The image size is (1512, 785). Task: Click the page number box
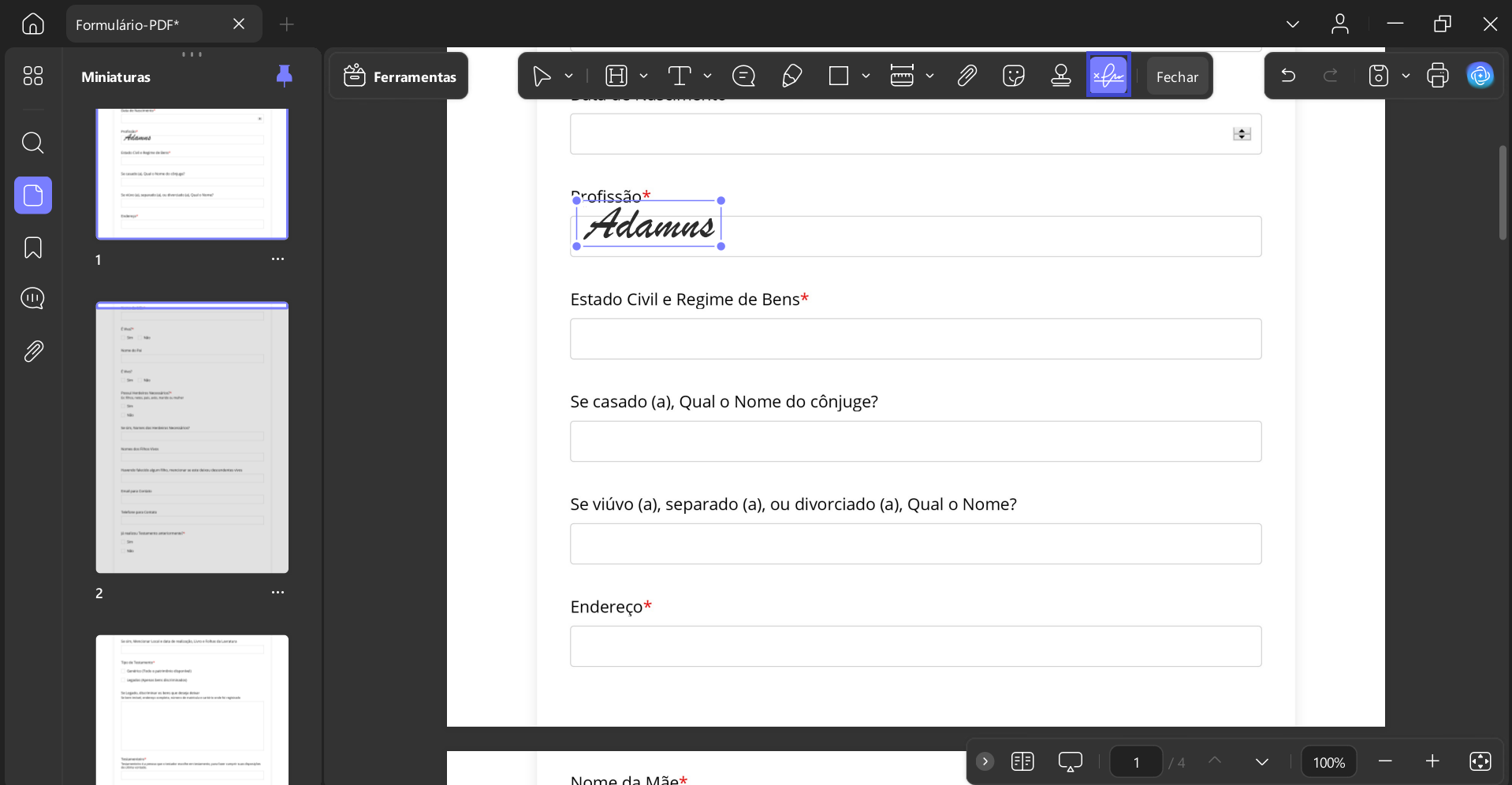pyautogui.click(x=1136, y=762)
